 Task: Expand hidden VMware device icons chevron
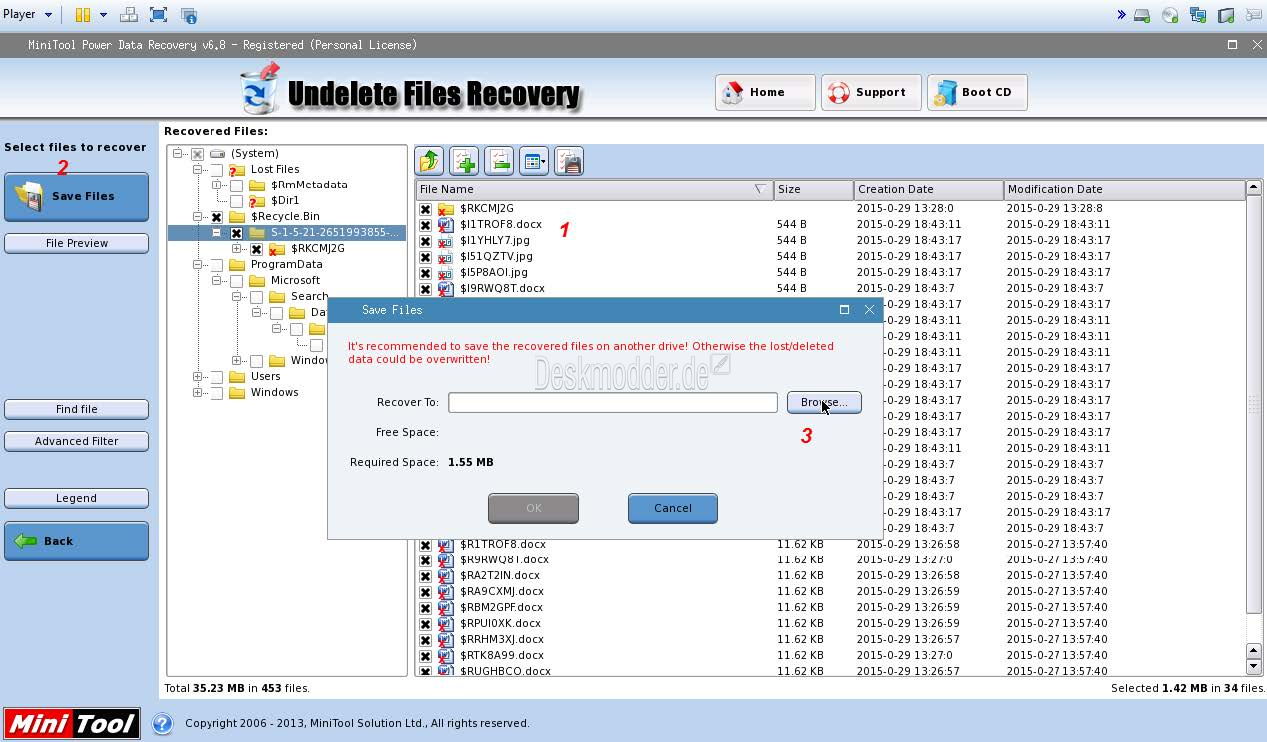tap(1121, 15)
